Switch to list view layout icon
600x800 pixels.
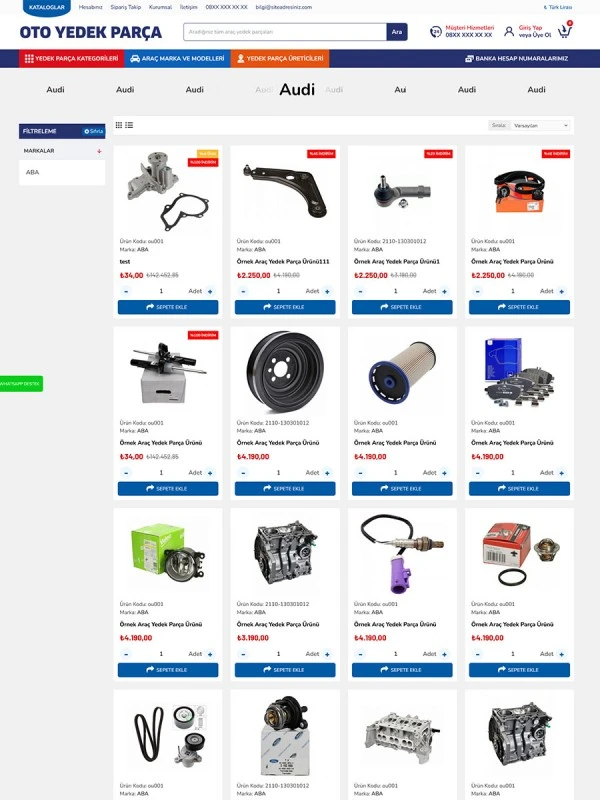(x=129, y=125)
